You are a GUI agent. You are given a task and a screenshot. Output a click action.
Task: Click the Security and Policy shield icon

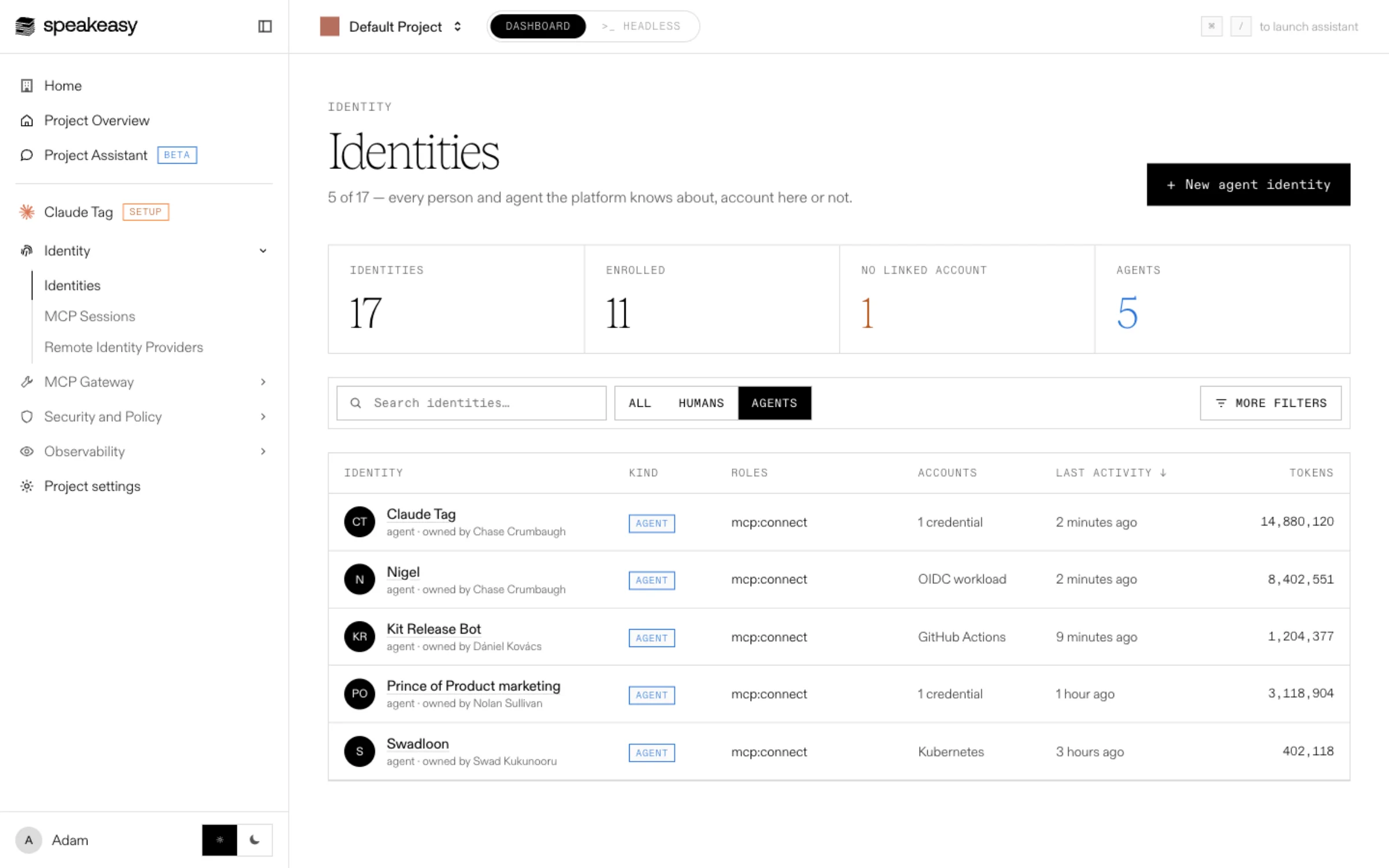27,417
